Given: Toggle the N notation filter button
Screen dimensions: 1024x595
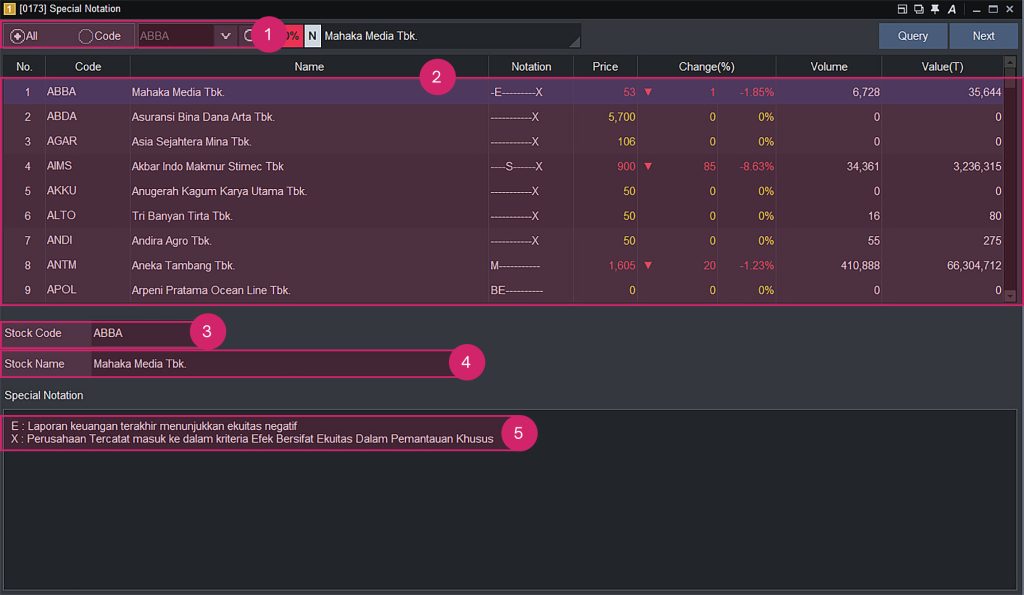Looking at the screenshot, I should pos(311,35).
